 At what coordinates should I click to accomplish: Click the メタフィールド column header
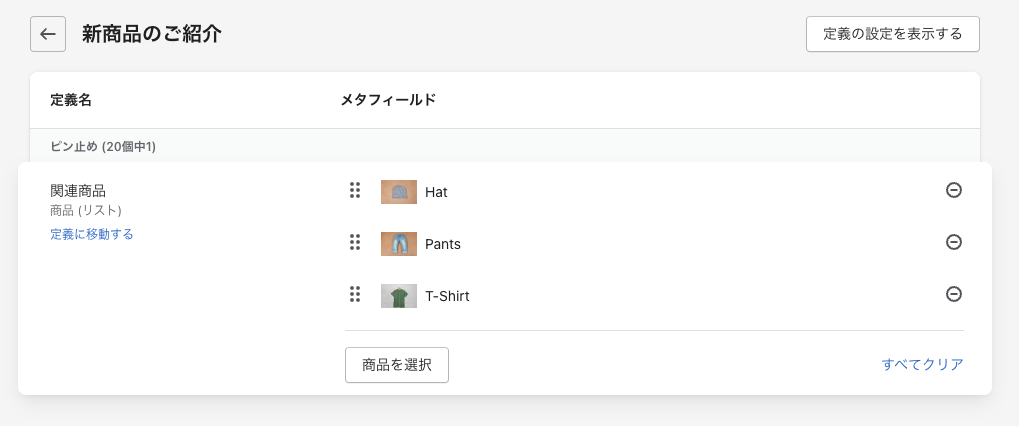point(388,100)
